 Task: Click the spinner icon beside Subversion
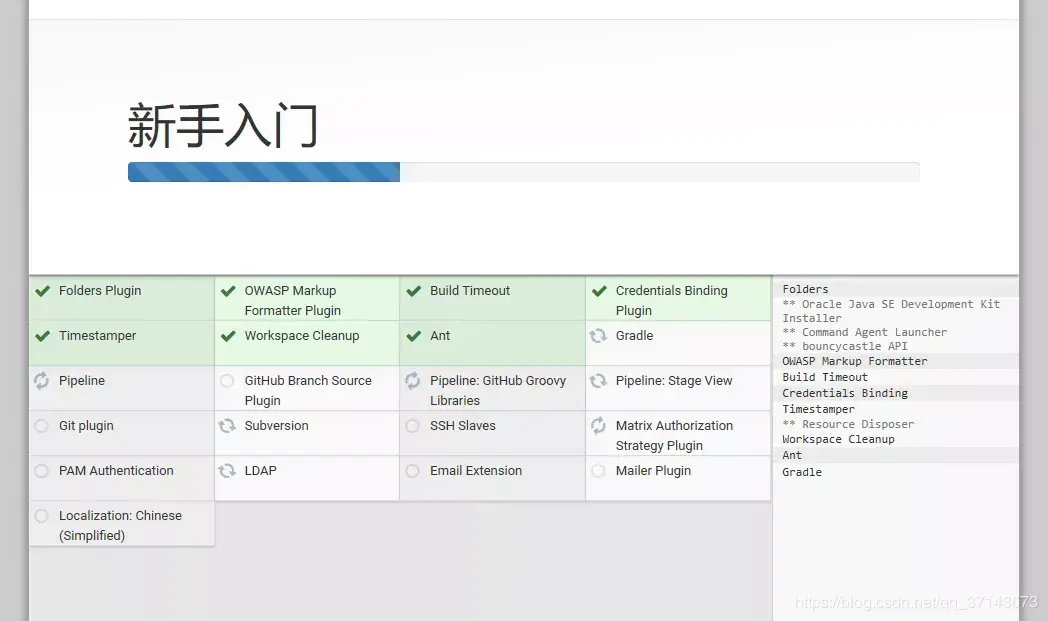[228, 426]
